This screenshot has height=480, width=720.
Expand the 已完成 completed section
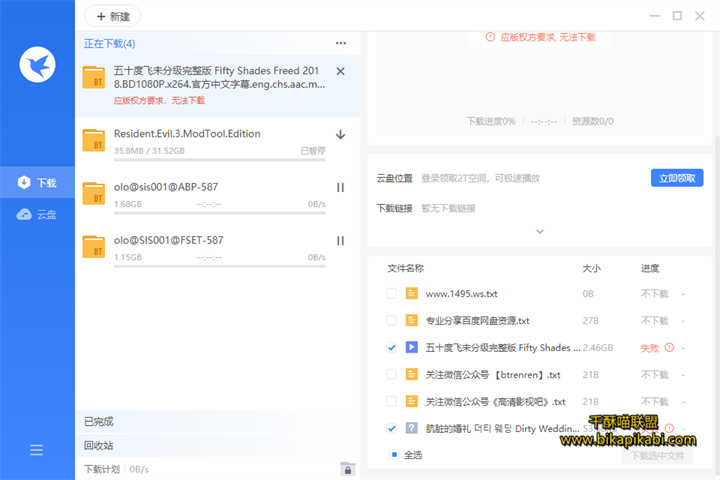click(x=99, y=421)
